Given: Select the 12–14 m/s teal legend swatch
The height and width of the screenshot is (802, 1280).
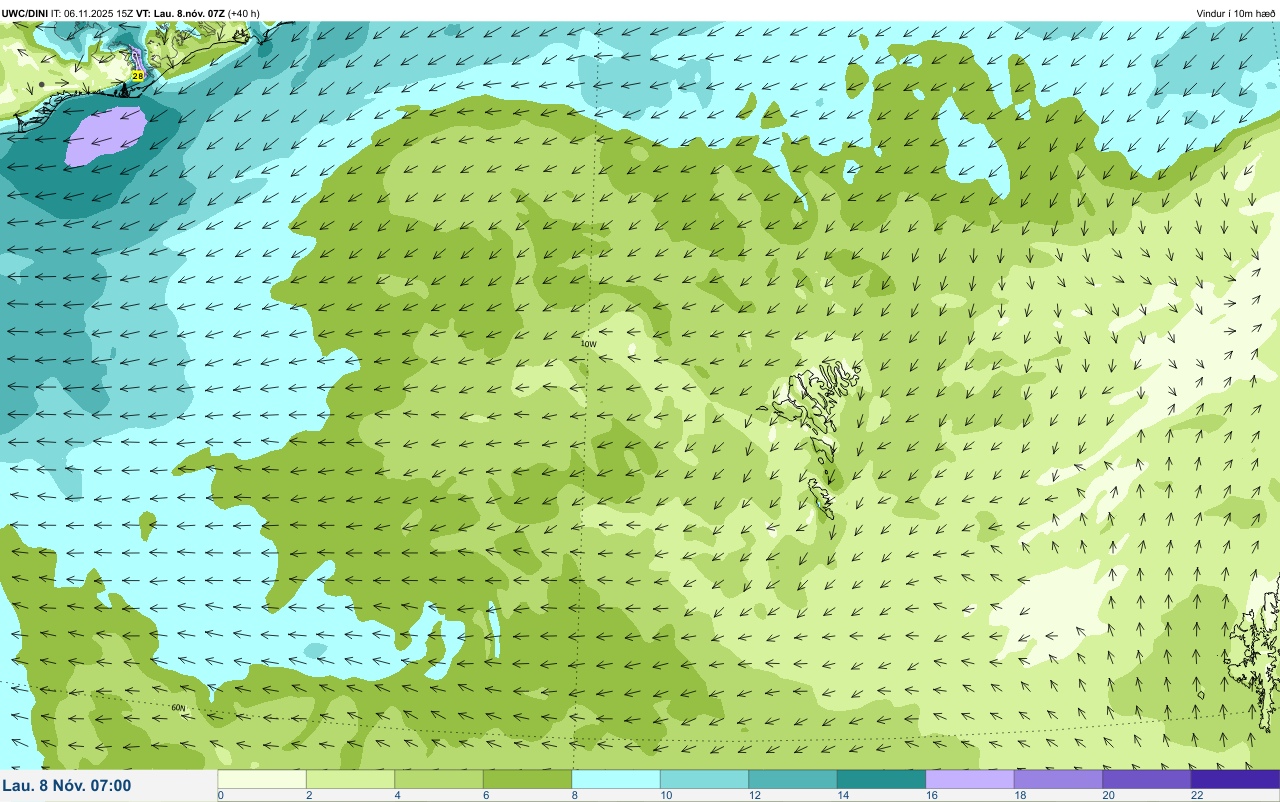Looking at the screenshot, I should (793, 779).
